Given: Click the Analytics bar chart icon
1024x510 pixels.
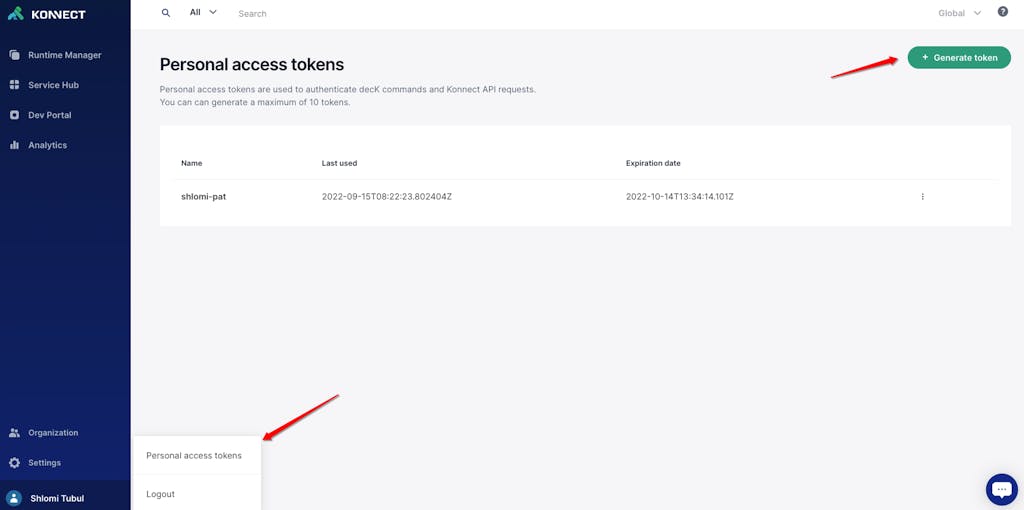Looking at the screenshot, I should (15, 145).
